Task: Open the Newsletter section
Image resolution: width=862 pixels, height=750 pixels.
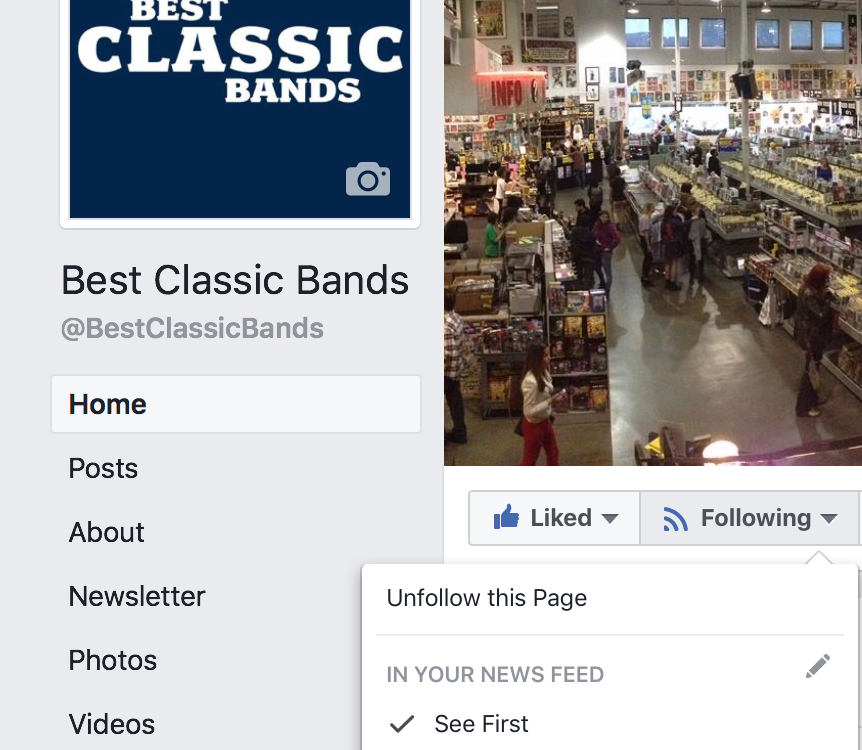Action: (137, 596)
